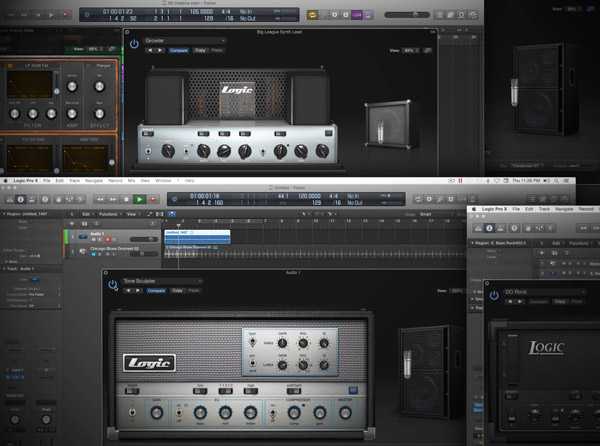Toggle the Inspector 'i' icon in main control bar
The height and width of the screenshot is (446, 600).
click(21, 199)
